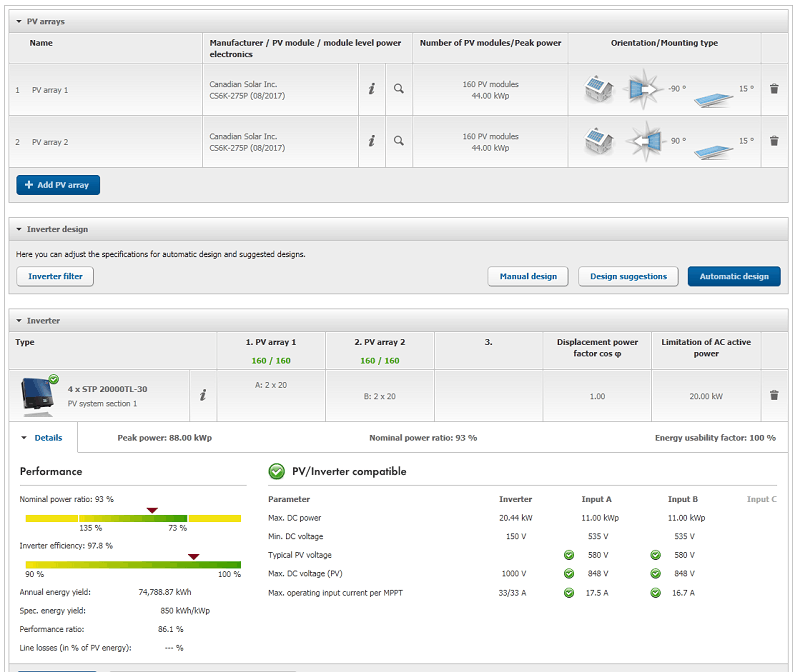800x672 pixels.
Task: Delete PV array 2 with trash icon
Action: coord(774,141)
